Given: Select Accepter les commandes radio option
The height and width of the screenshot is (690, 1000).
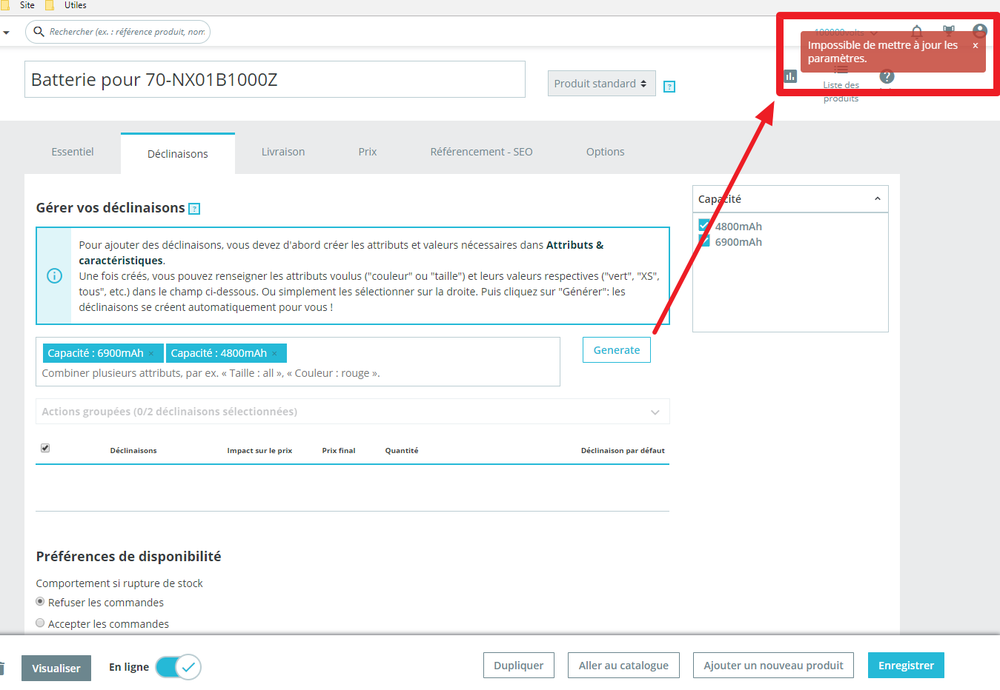Looking at the screenshot, I should point(40,622).
